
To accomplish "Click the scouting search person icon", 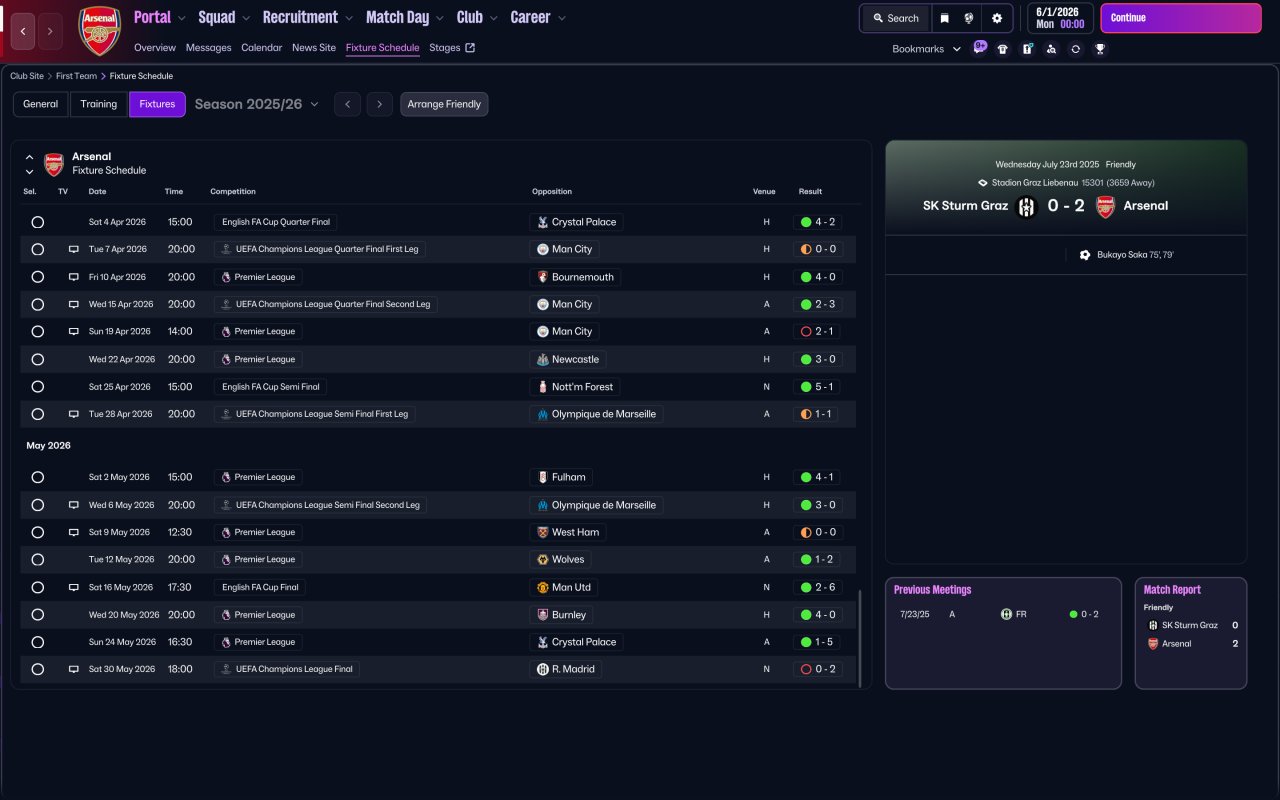I will [x=1051, y=49].
